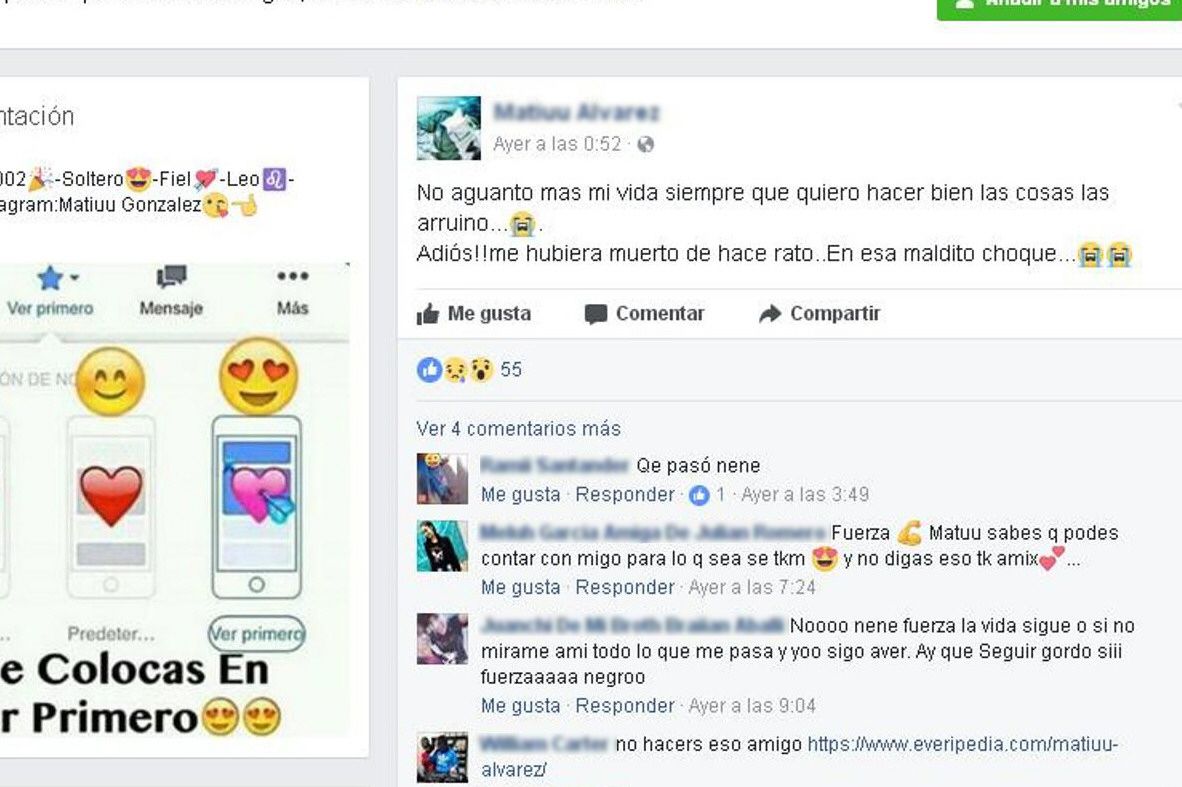Click the like icon on first comment
The image size is (1182, 787).
tap(699, 495)
